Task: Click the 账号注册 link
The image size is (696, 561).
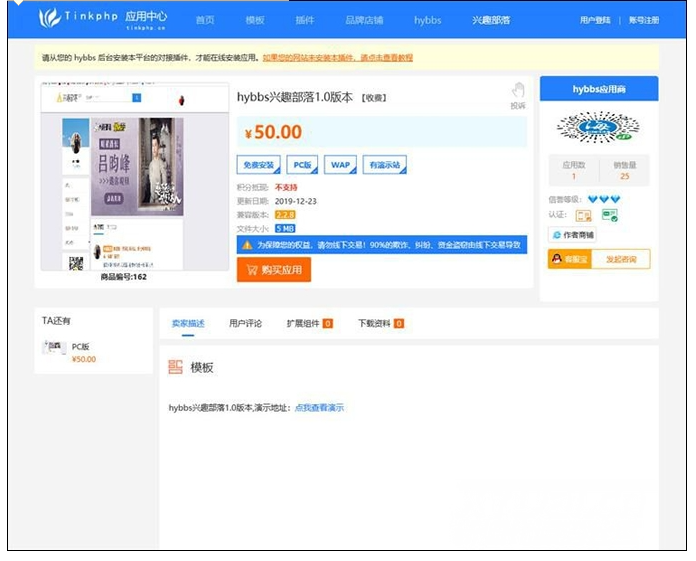Action: [644, 20]
